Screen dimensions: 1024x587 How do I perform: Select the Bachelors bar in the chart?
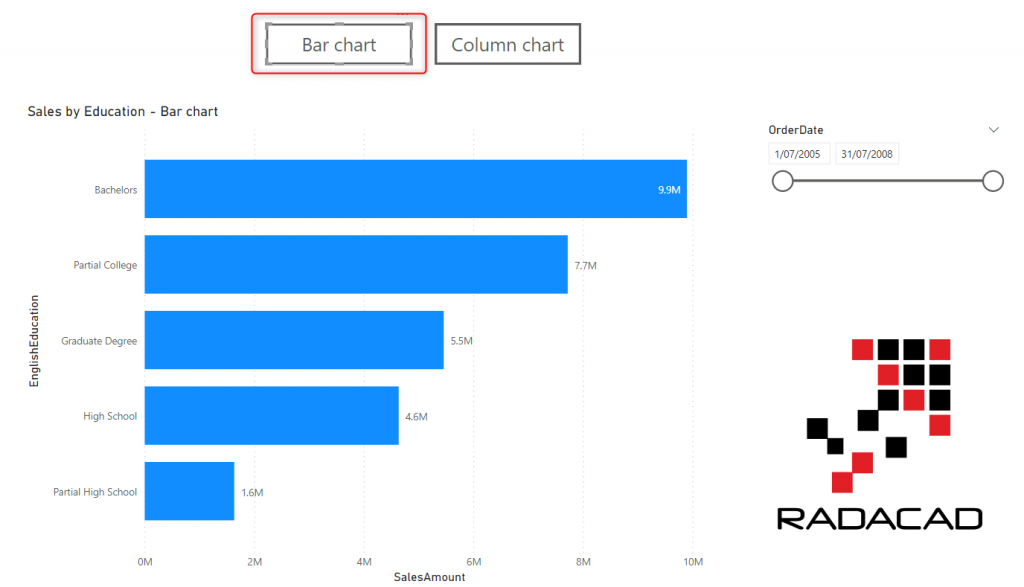[x=415, y=189]
